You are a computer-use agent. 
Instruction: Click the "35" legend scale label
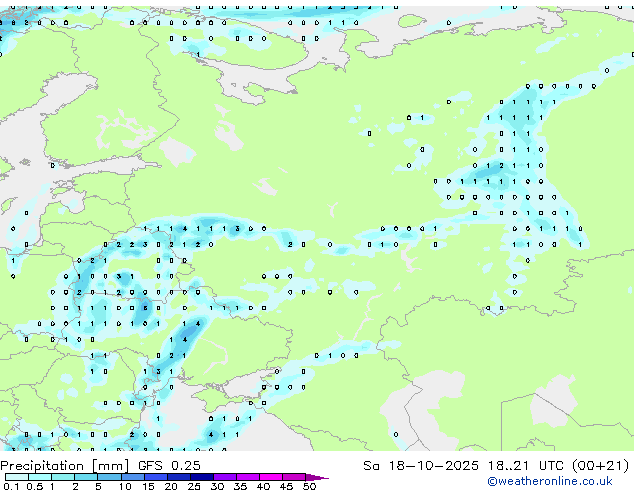pyautogui.click(x=240, y=486)
